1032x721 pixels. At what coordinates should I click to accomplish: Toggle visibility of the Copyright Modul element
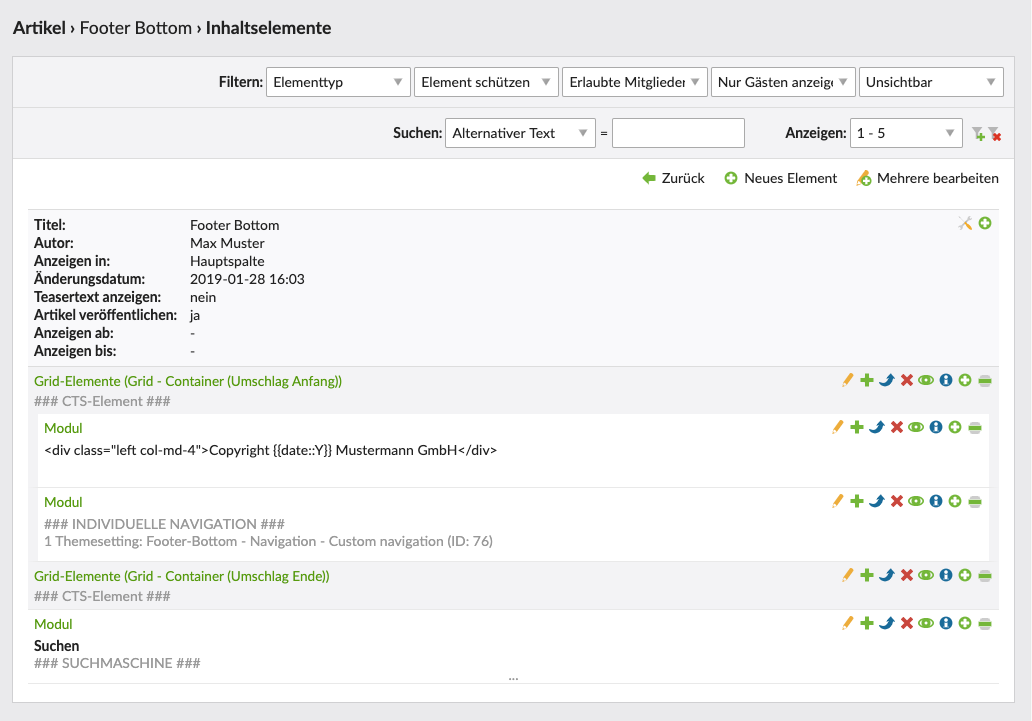click(x=916, y=427)
